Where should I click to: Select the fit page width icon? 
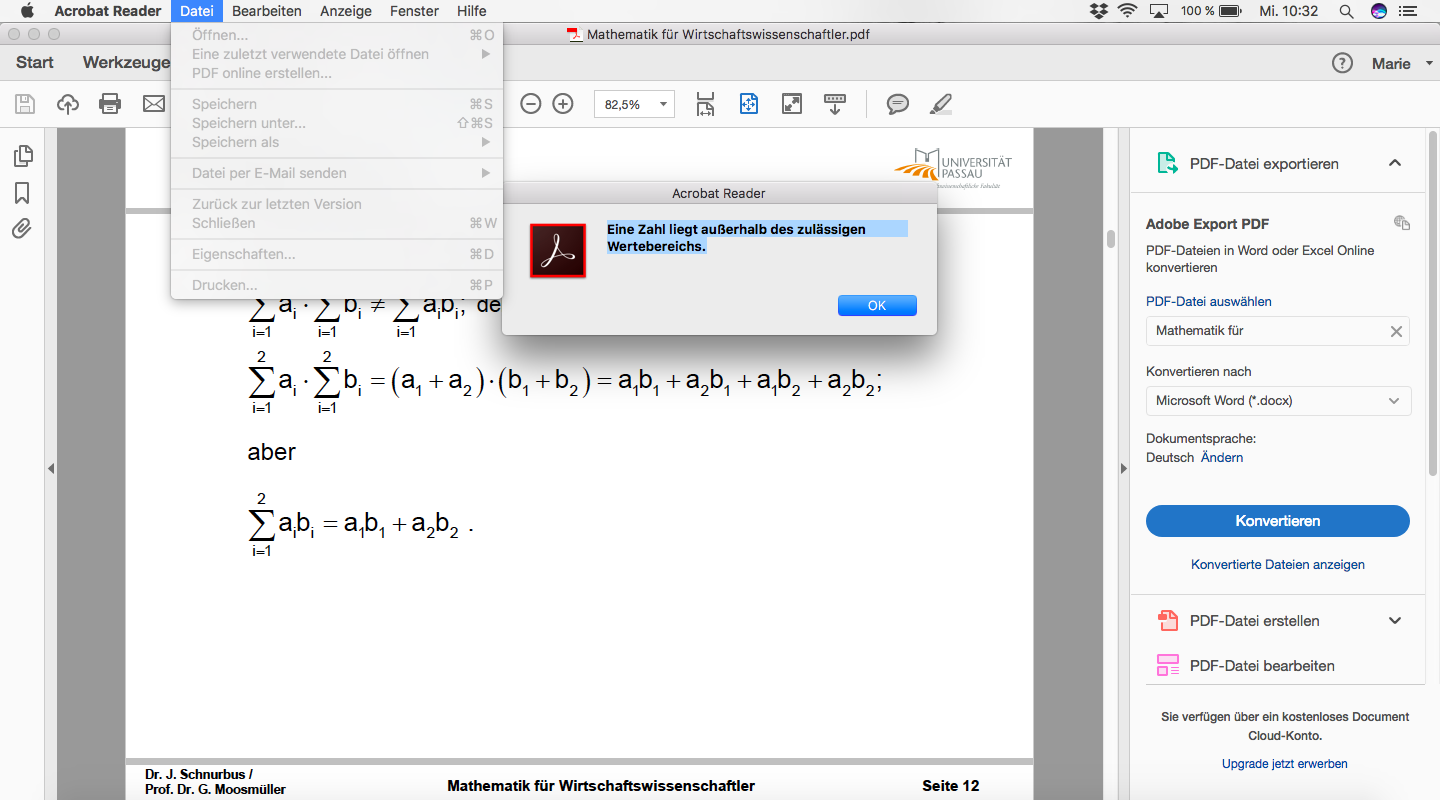tap(706, 104)
